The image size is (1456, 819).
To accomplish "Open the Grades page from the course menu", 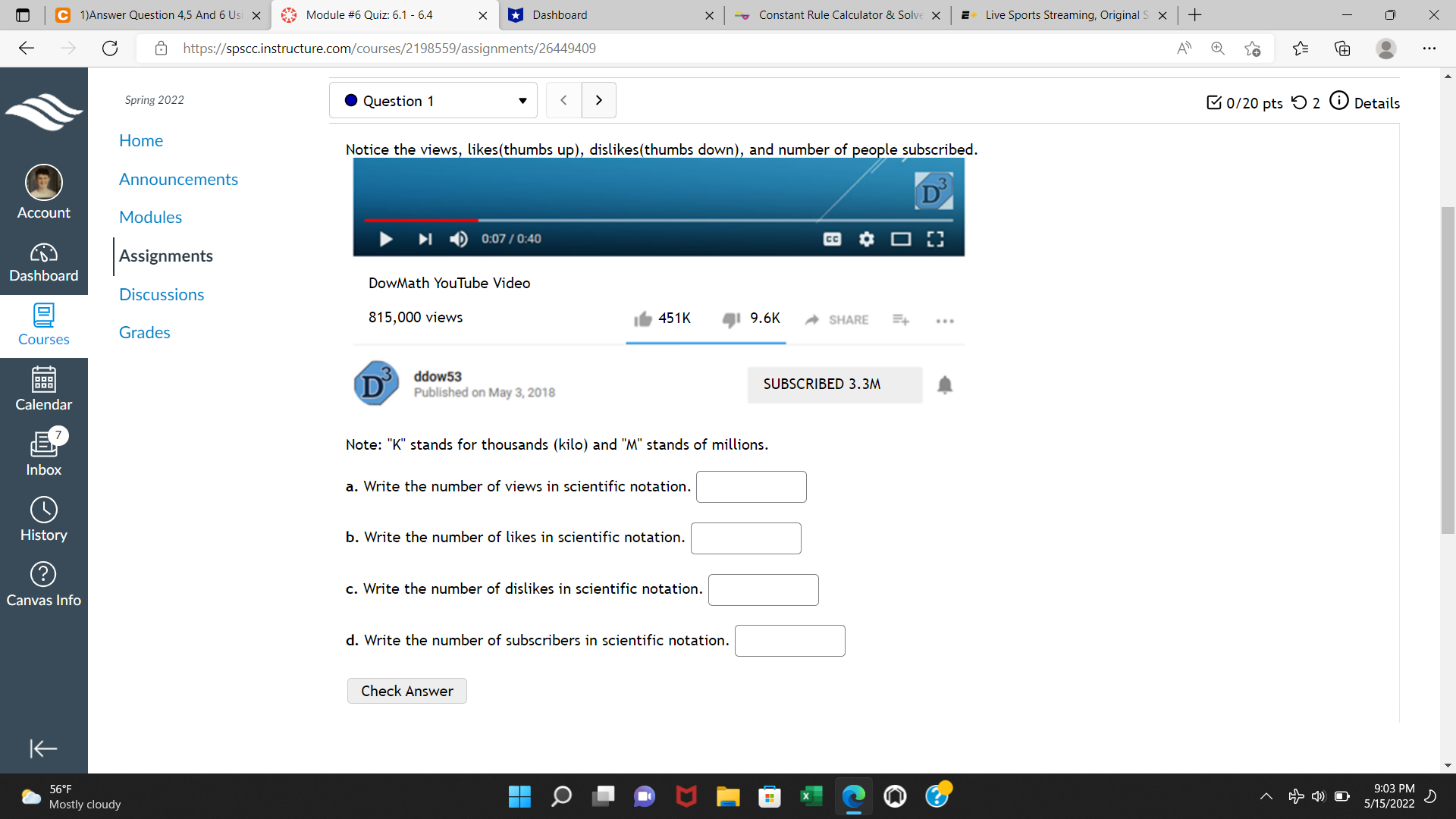I will click(x=144, y=332).
